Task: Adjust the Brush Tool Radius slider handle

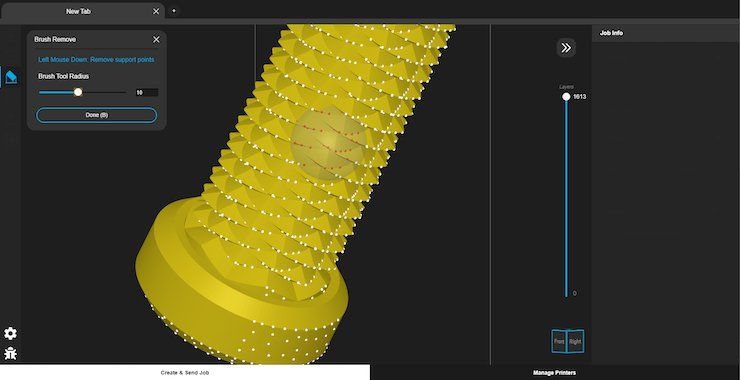Action: 78,92
